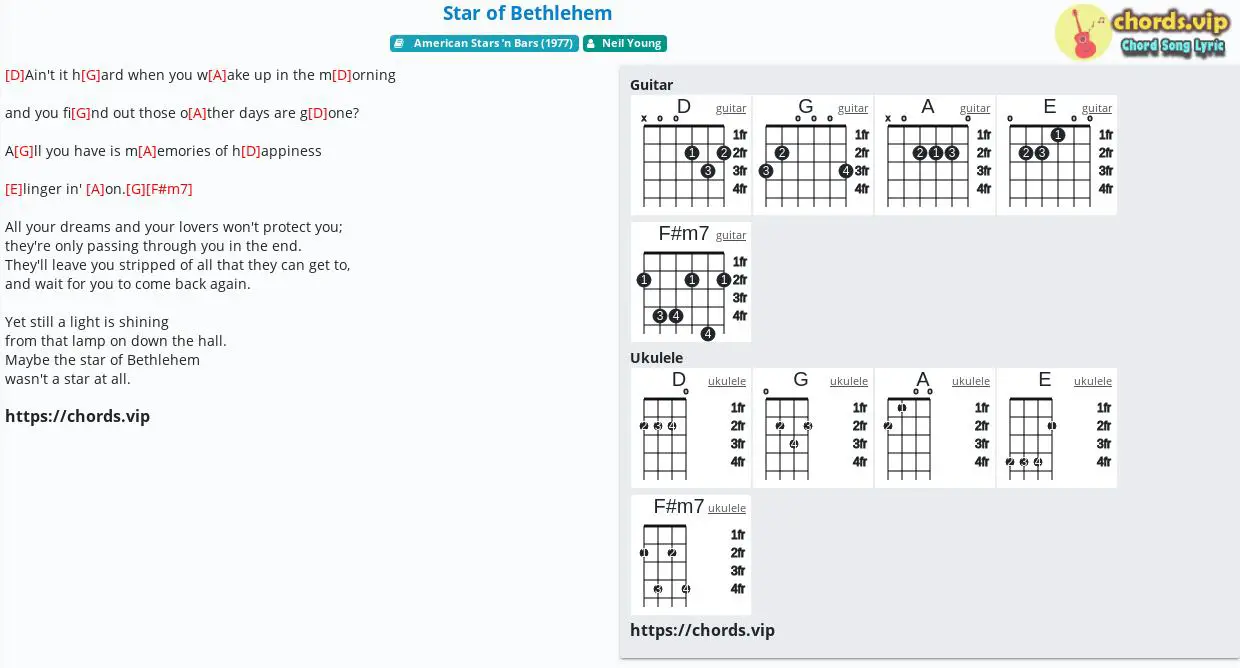
Task: Click the guitar D chord diagram
Action: 691,155
